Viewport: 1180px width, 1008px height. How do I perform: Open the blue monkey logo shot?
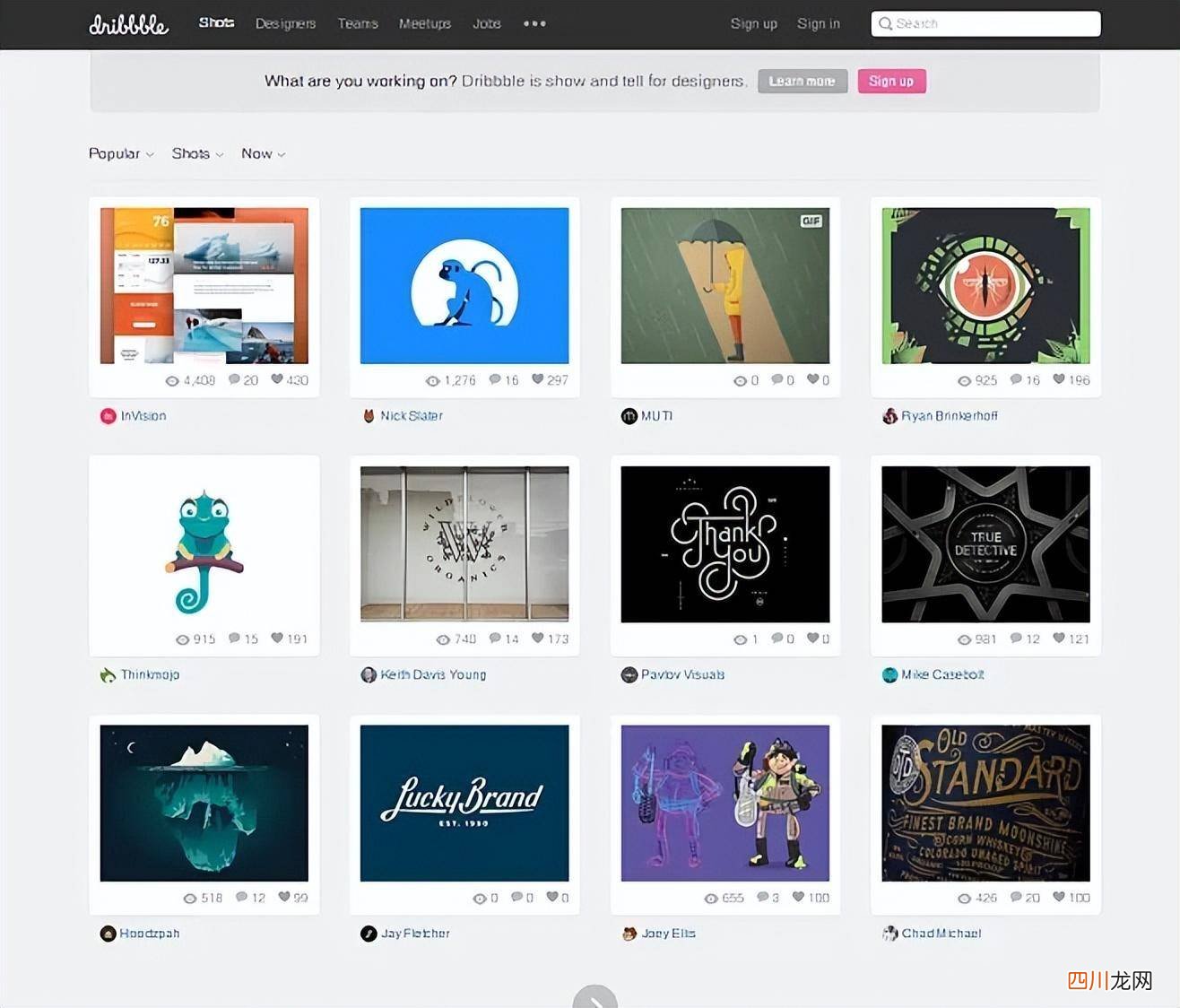pyautogui.click(x=464, y=286)
